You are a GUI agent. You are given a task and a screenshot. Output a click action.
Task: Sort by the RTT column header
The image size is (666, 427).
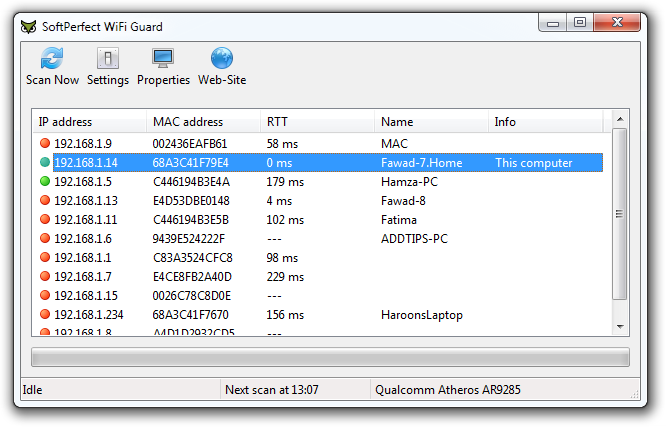[x=317, y=122]
